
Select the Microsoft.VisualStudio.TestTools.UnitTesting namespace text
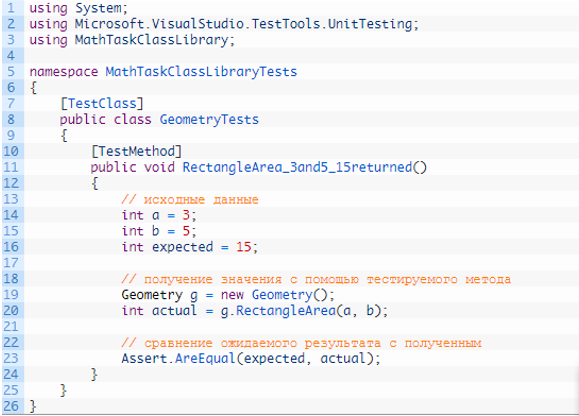click(x=243, y=24)
